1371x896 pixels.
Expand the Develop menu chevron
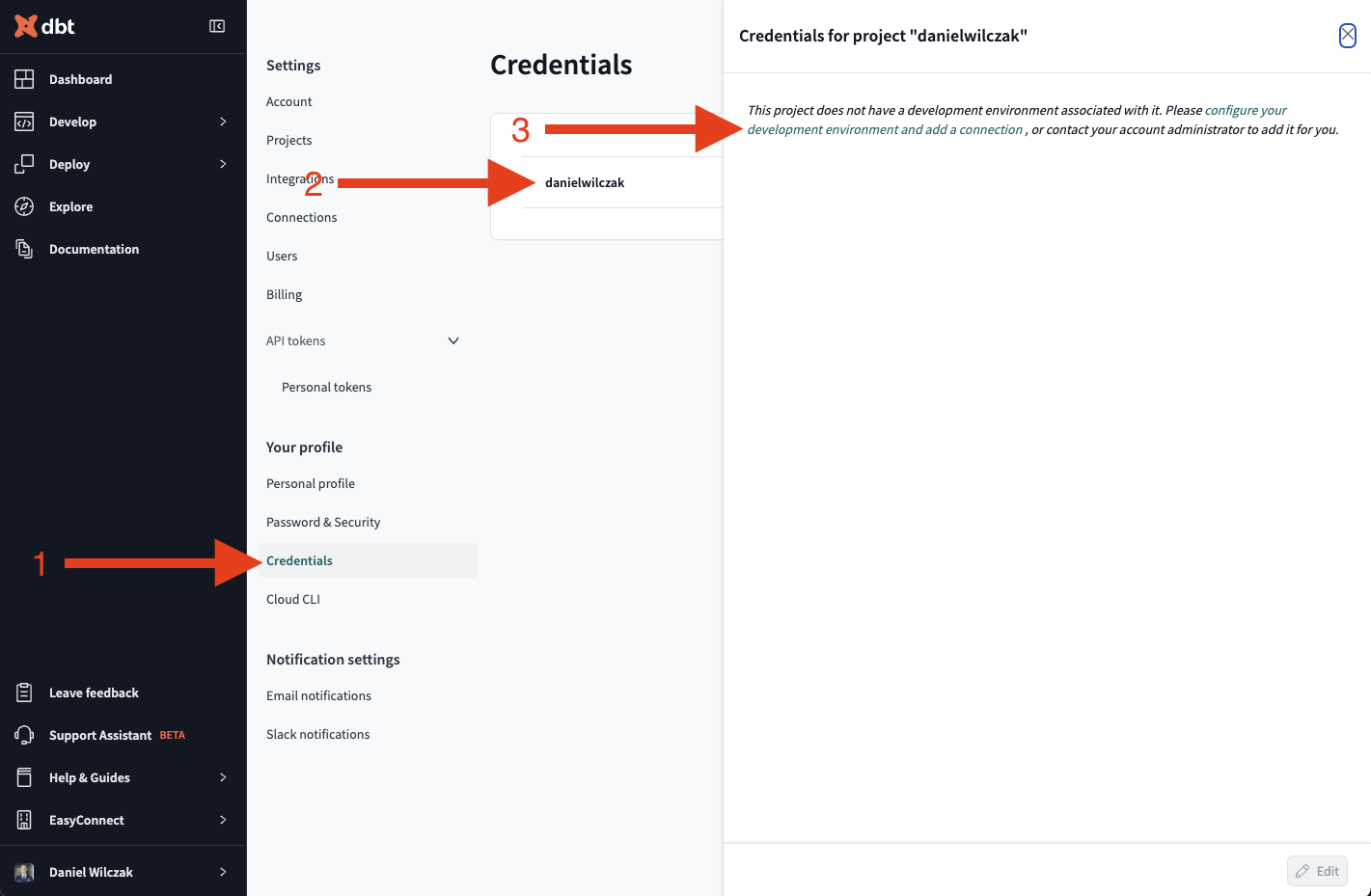point(223,122)
